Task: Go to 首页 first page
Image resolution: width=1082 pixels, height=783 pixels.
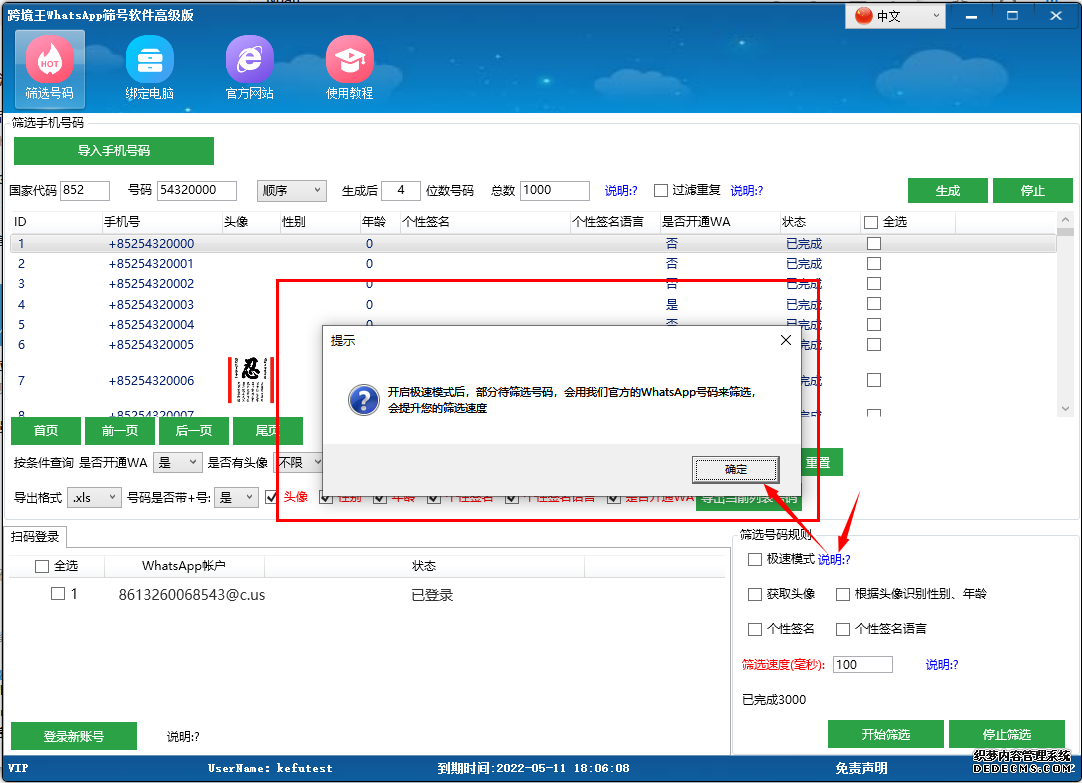Action: coord(46,430)
